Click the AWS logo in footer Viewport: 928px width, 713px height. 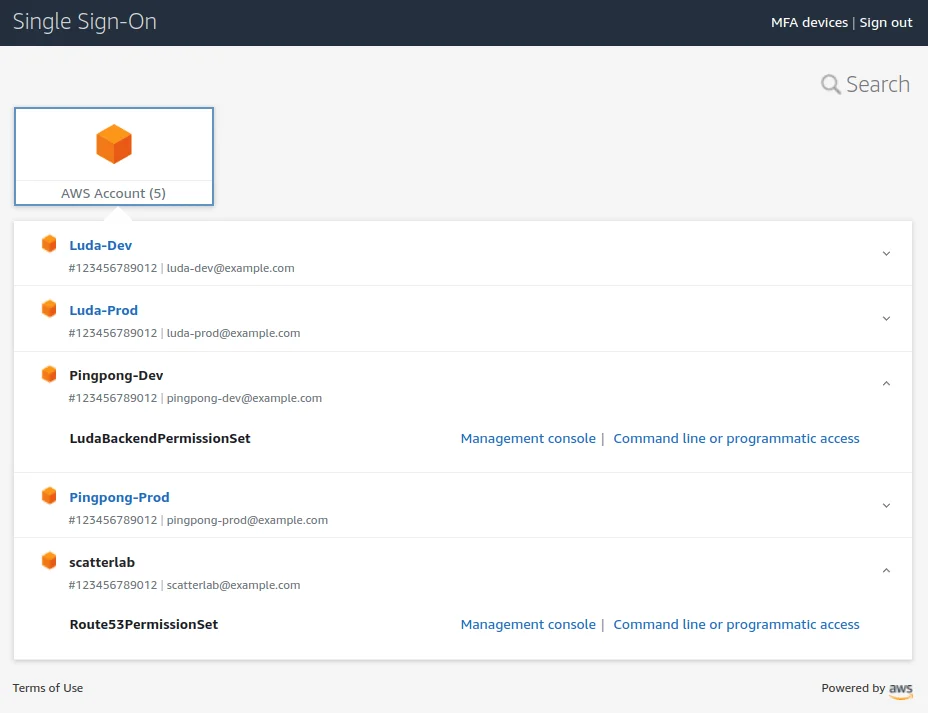(x=900, y=689)
